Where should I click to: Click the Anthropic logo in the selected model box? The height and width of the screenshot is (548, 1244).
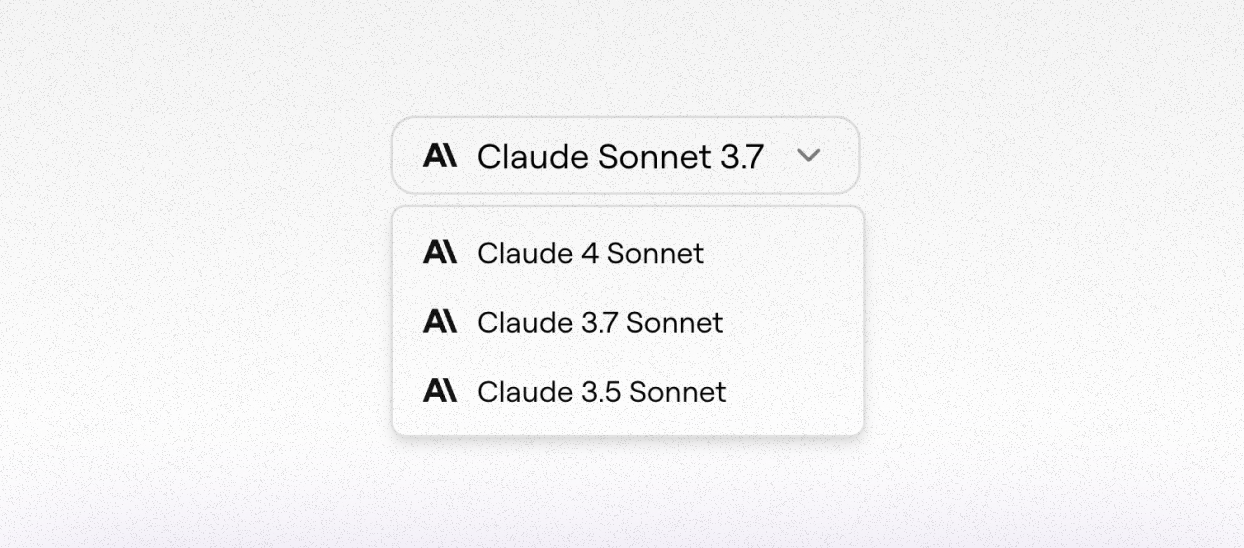point(440,156)
